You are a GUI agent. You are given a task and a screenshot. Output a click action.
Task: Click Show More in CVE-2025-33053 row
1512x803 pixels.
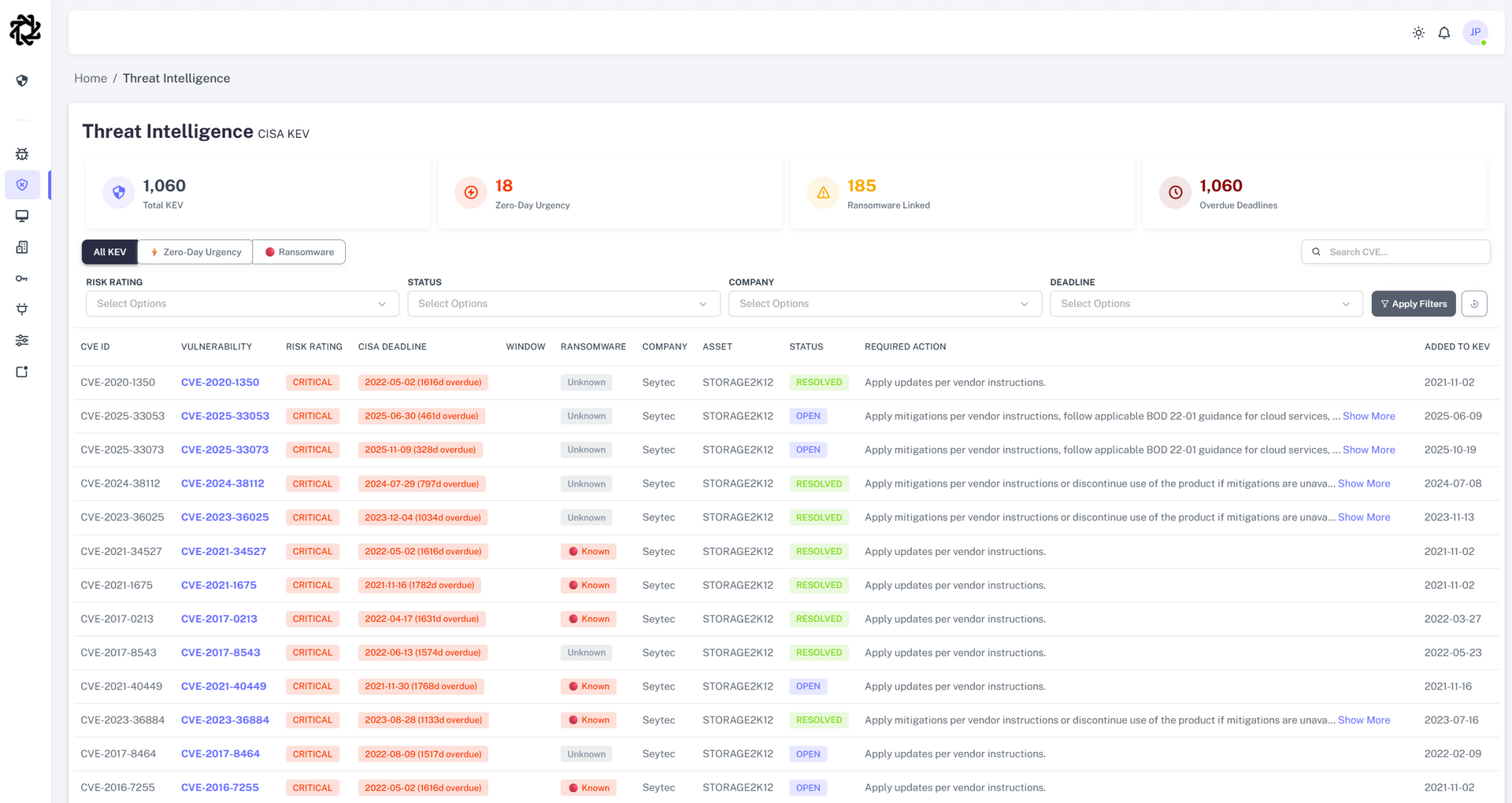[x=1369, y=416]
